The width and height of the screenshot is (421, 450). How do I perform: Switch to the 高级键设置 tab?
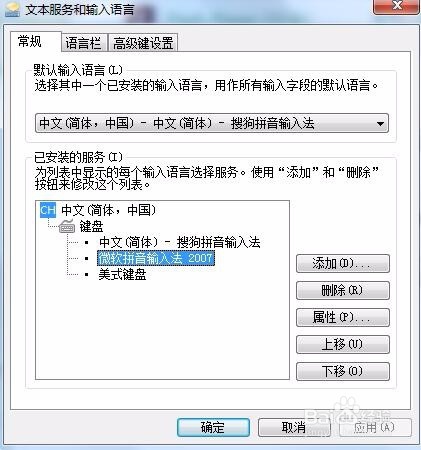tap(143, 43)
